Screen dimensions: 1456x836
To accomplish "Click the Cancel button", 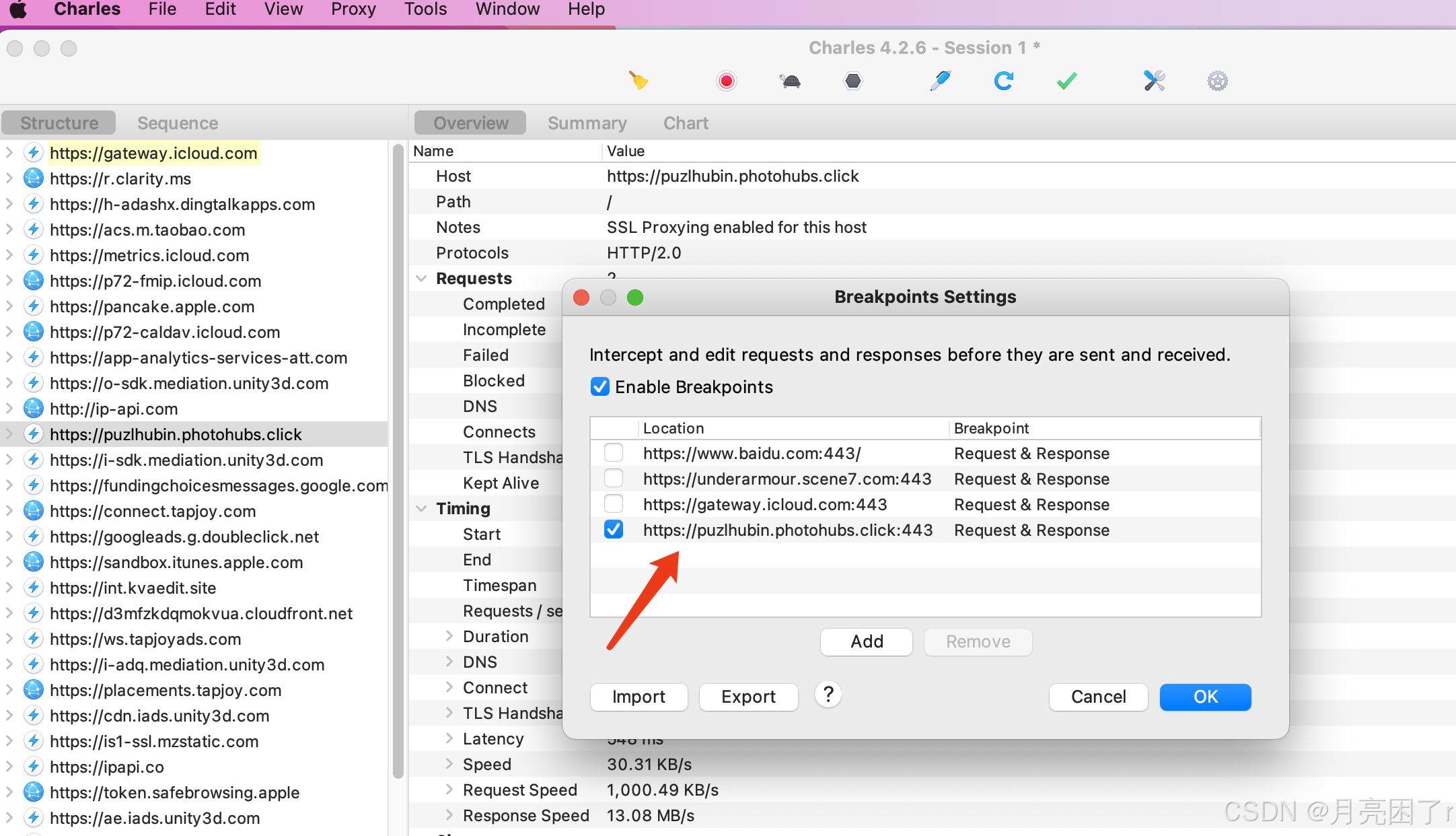I will tap(1098, 696).
